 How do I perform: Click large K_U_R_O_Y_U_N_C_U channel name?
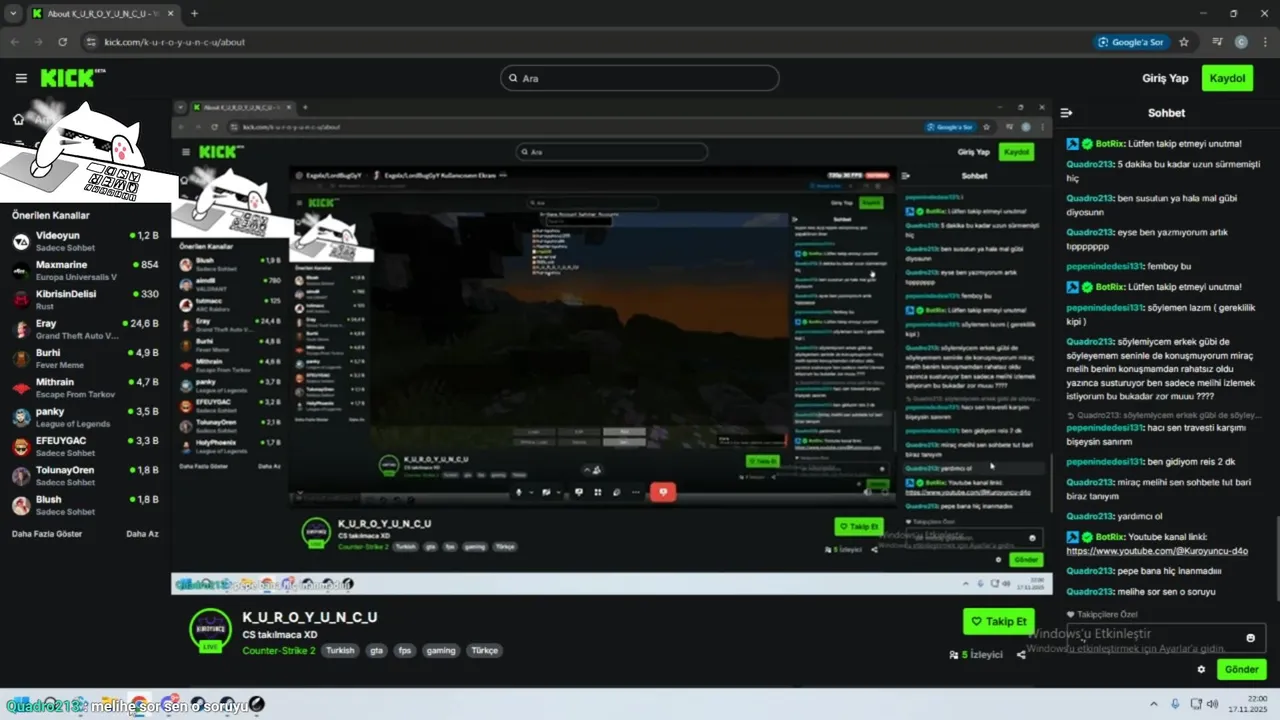pyautogui.click(x=310, y=617)
